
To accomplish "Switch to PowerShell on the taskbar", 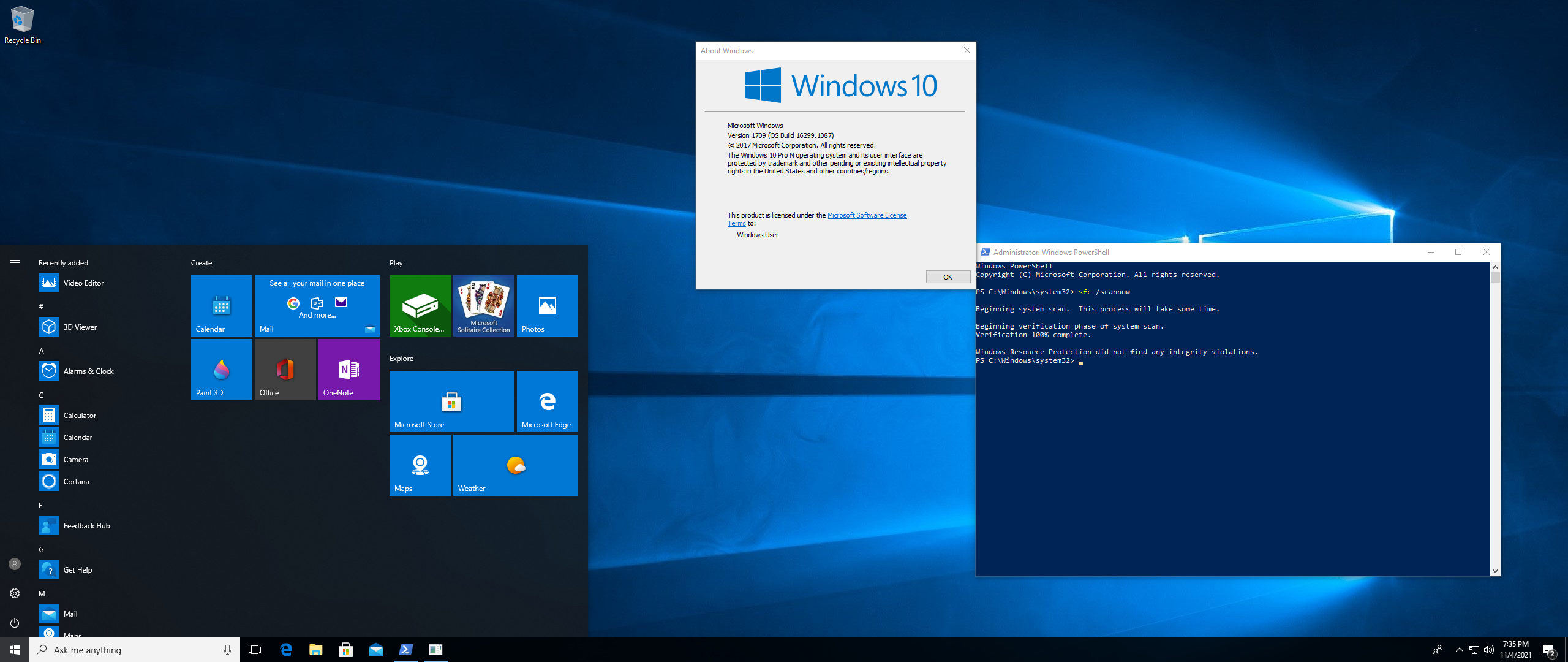I will [406, 650].
